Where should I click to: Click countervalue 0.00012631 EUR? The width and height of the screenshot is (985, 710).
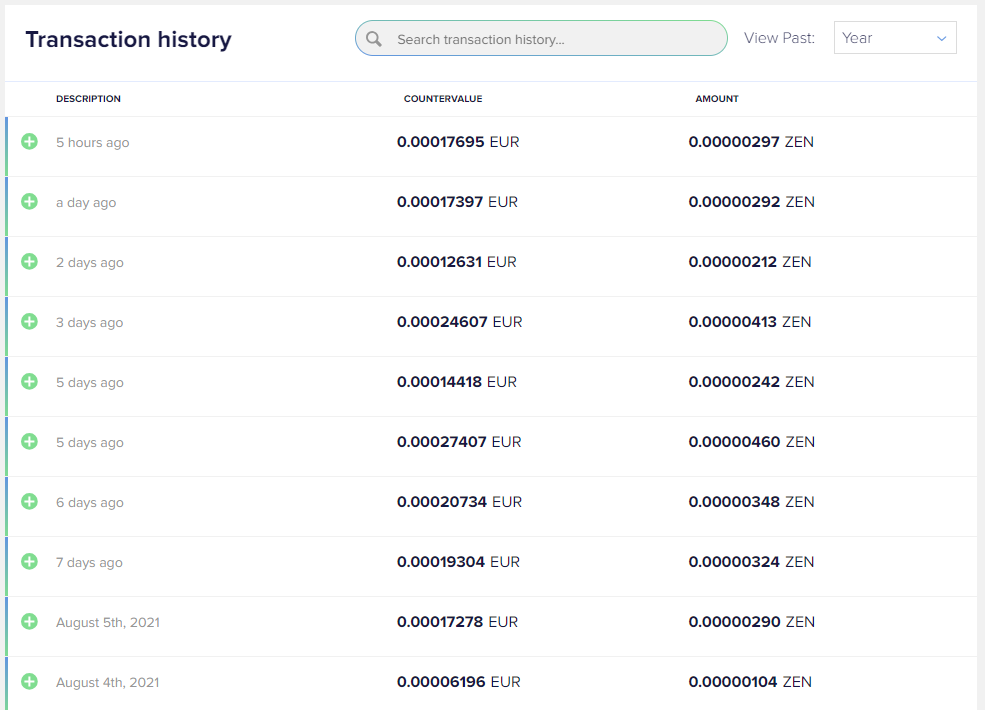tap(457, 262)
